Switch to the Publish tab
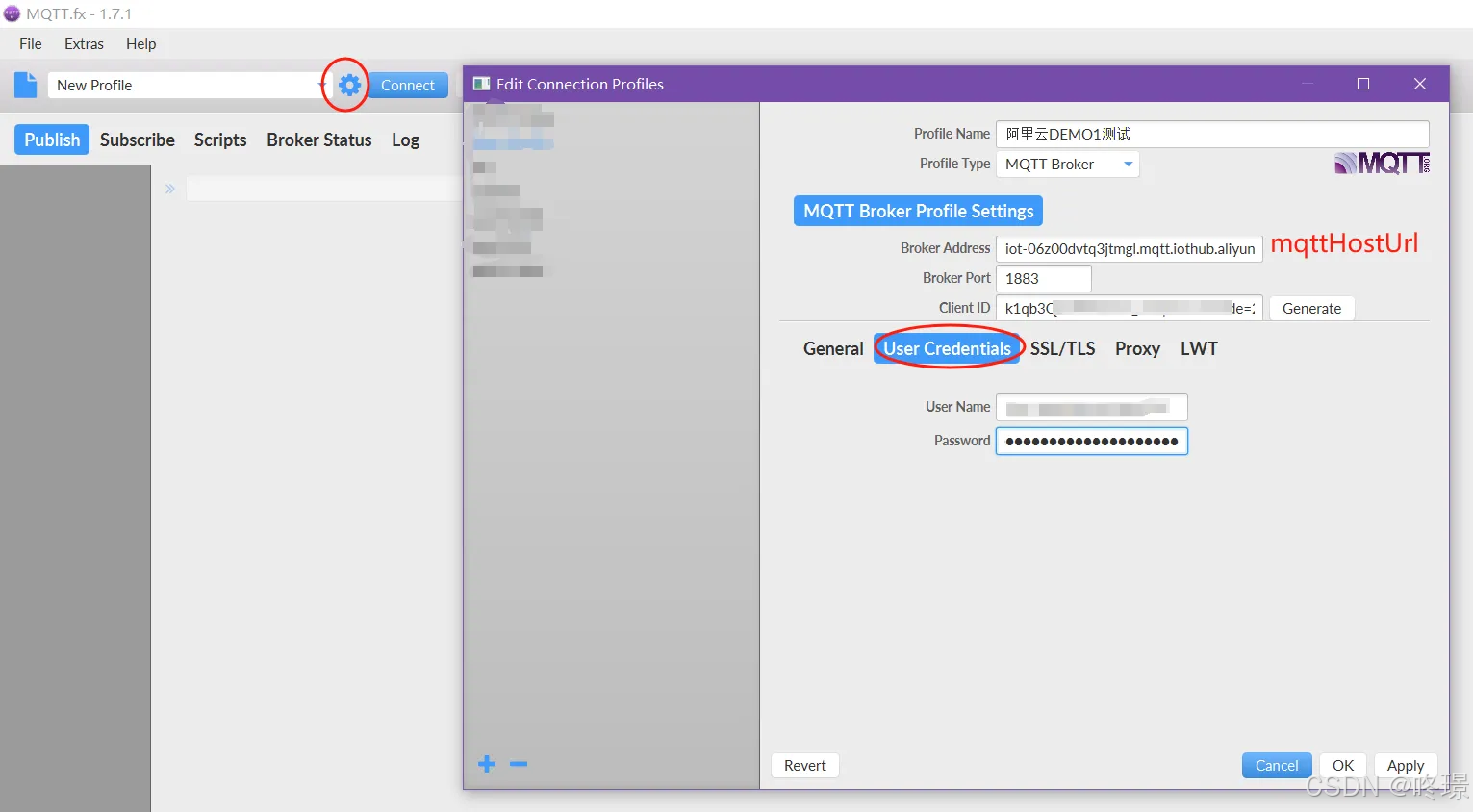 [x=52, y=140]
